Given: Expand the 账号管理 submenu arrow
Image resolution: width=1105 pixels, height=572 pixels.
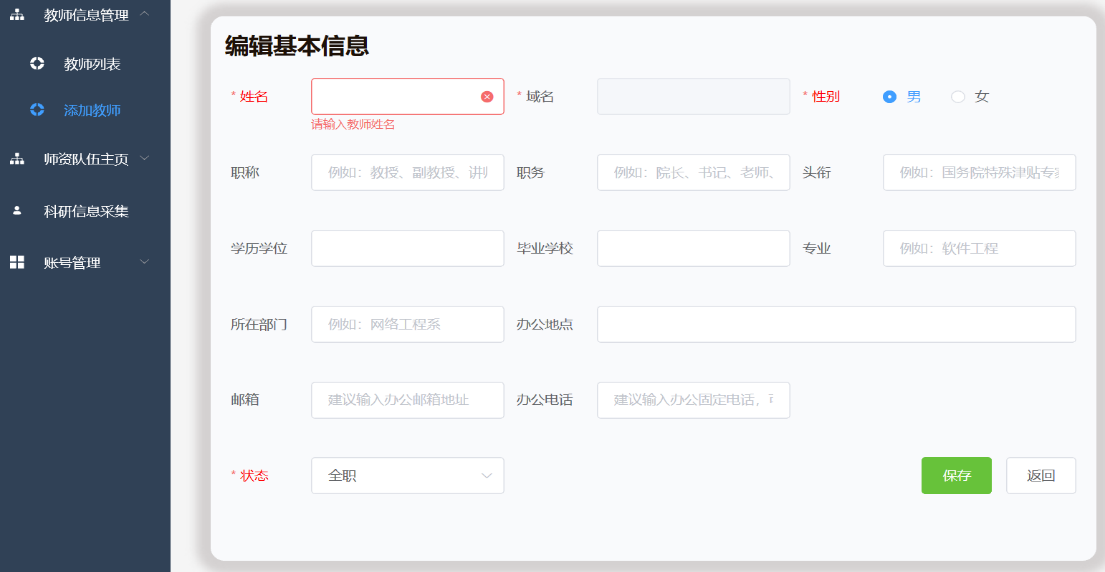Looking at the screenshot, I should point(145,262).
